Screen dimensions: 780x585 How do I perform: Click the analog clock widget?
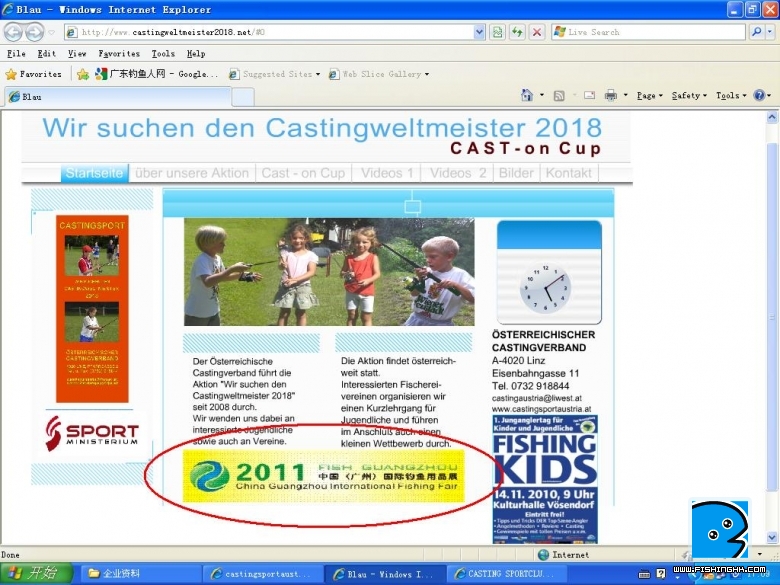coord(546,289)
